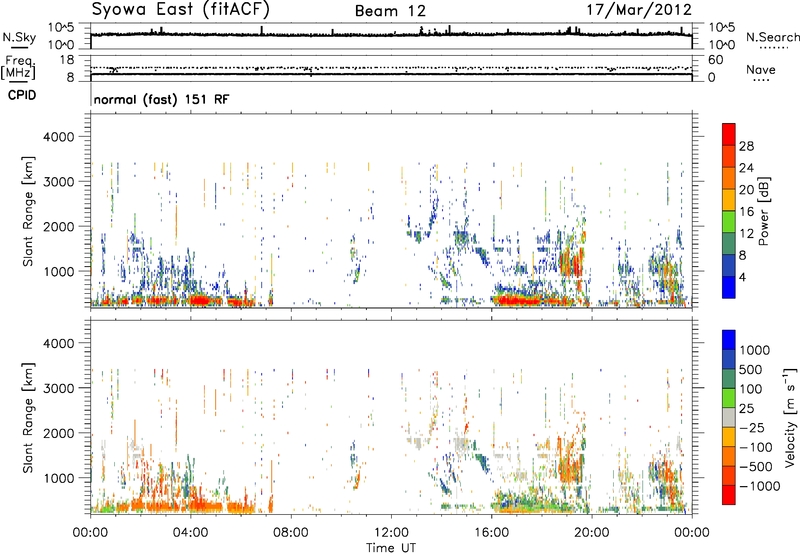Click the '2000' tick on velocity panel

tap(59, 433)
